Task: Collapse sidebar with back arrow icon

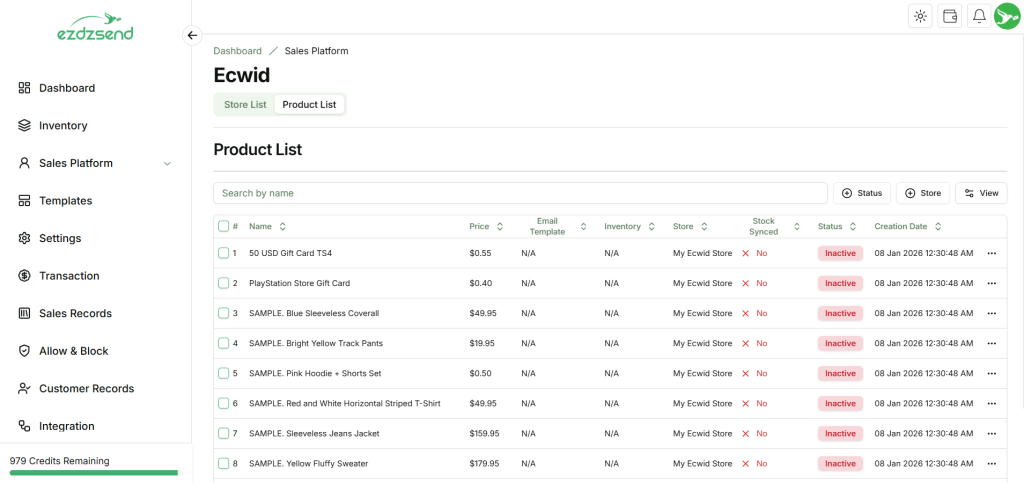Action: pos(193,35)
